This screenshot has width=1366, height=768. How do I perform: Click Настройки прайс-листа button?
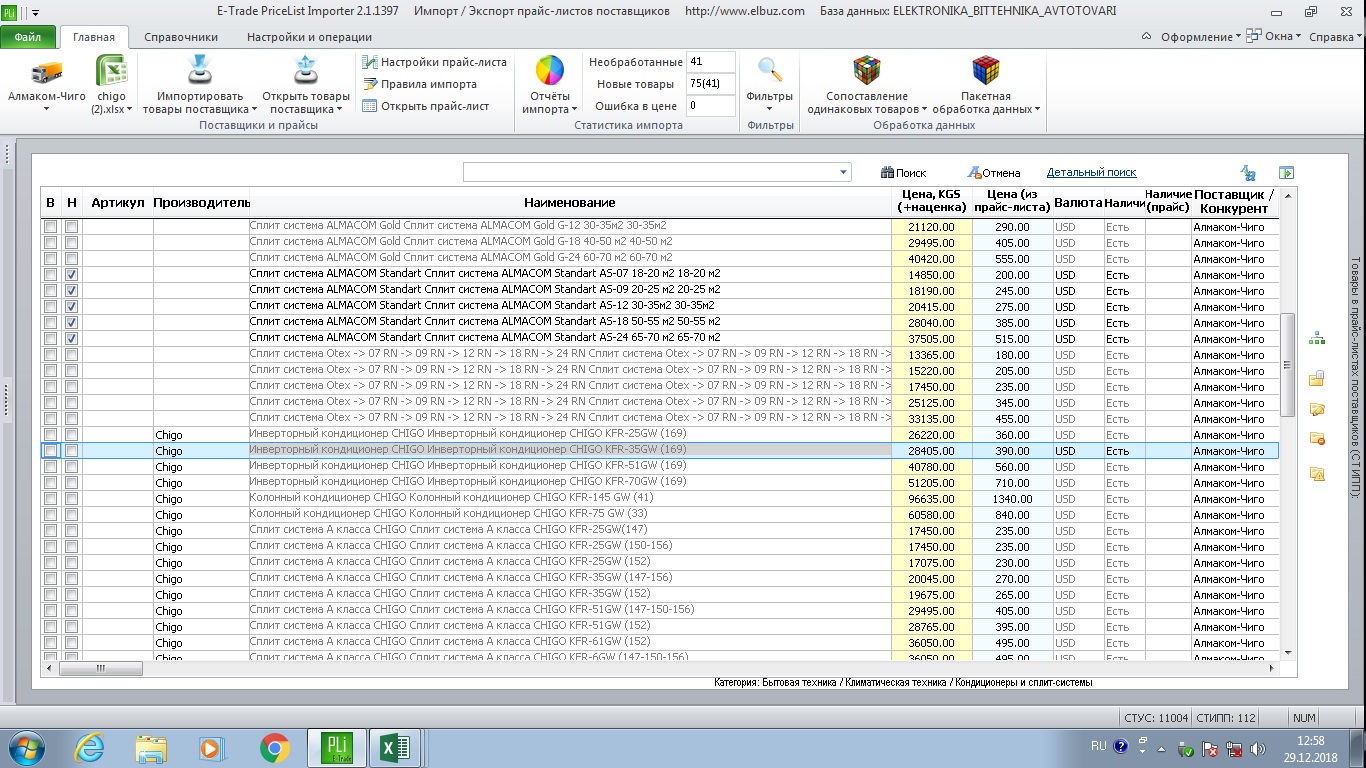pos(435,62)
